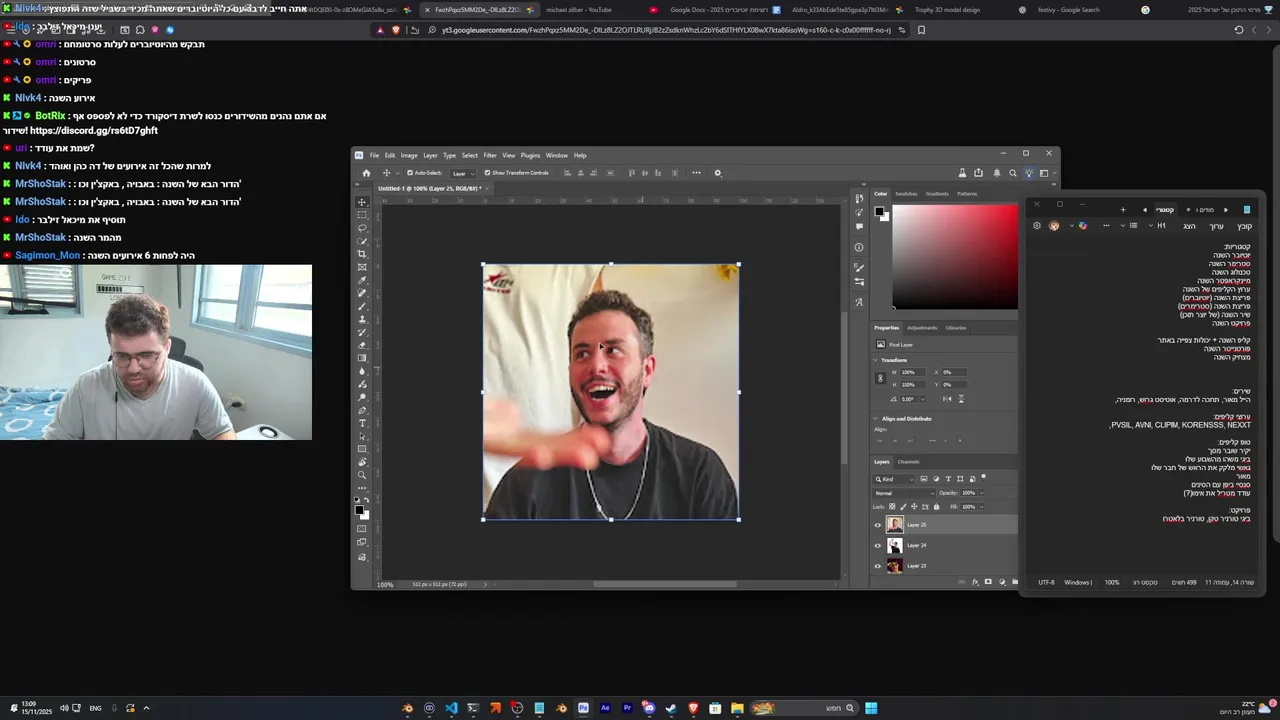This screenshot has width=1280, height=720.
Task: Select the Frame tool
Action: coord(361,267)
